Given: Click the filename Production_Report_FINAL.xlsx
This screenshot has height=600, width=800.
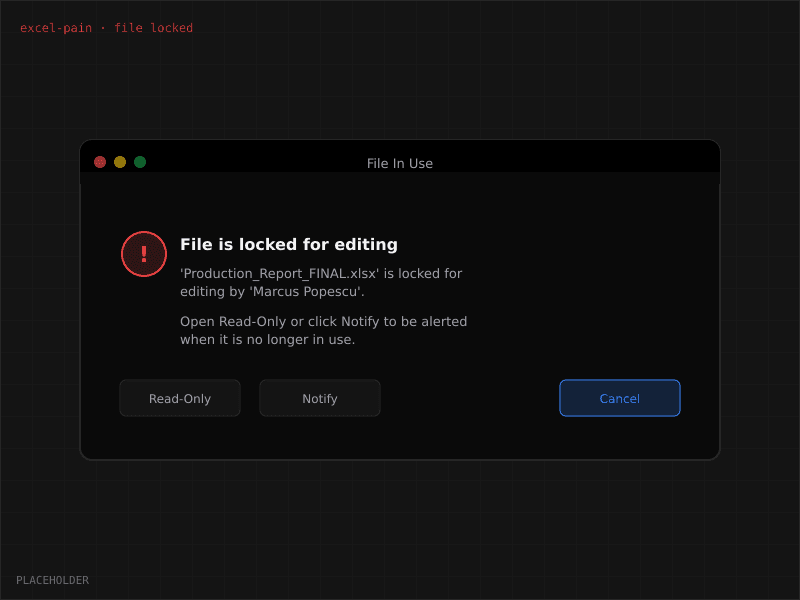Looking at the screenshot, I should tap(277, 272).
